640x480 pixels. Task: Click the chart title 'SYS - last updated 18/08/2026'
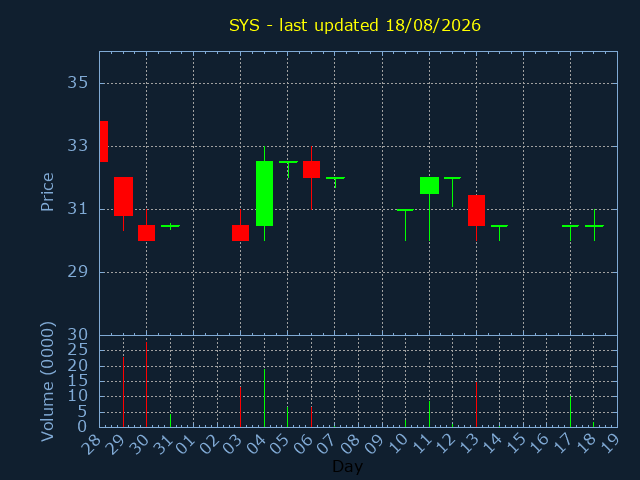pos(355,25)
